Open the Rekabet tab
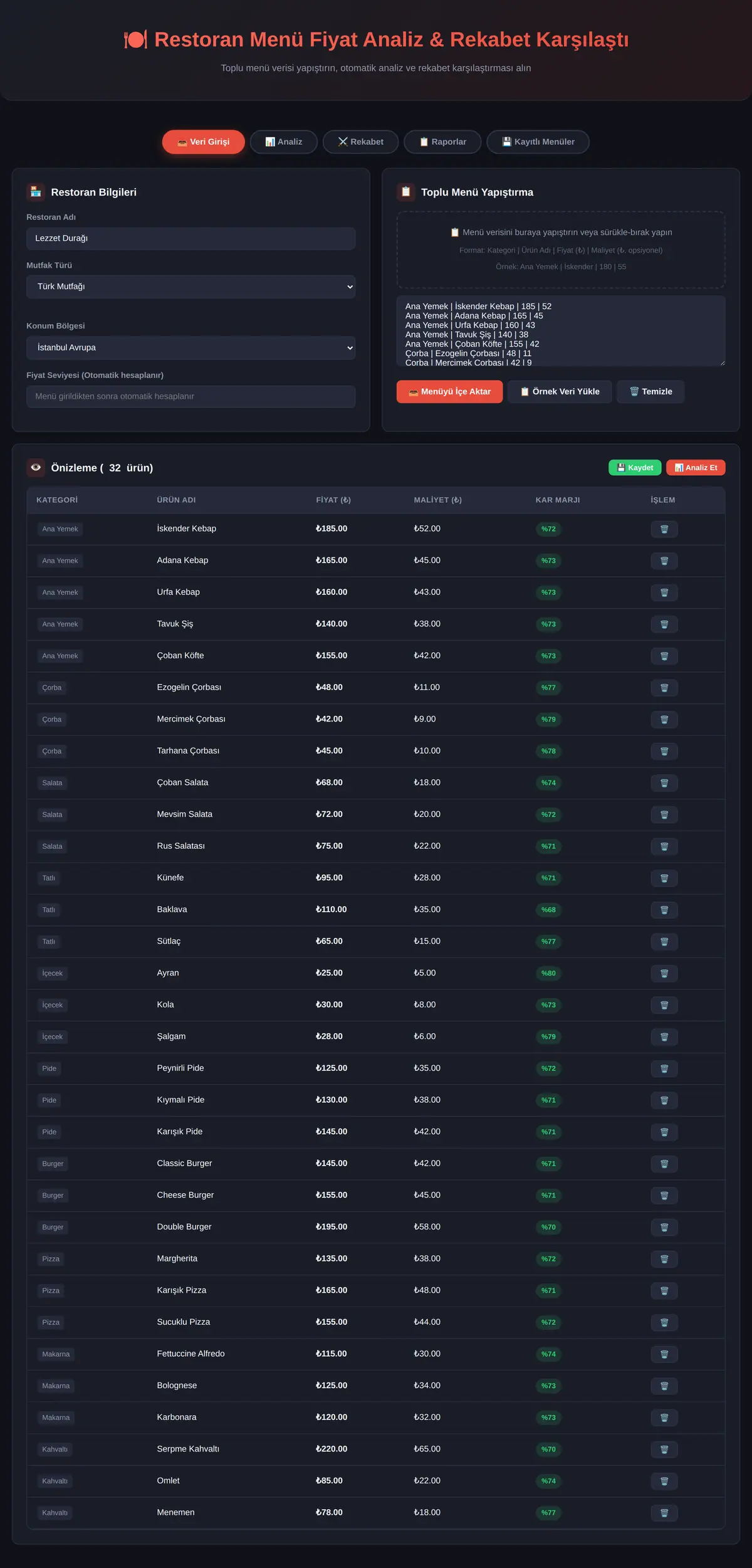The width and height of the screenshot is (752, 1568). click(x=360, y=142)
